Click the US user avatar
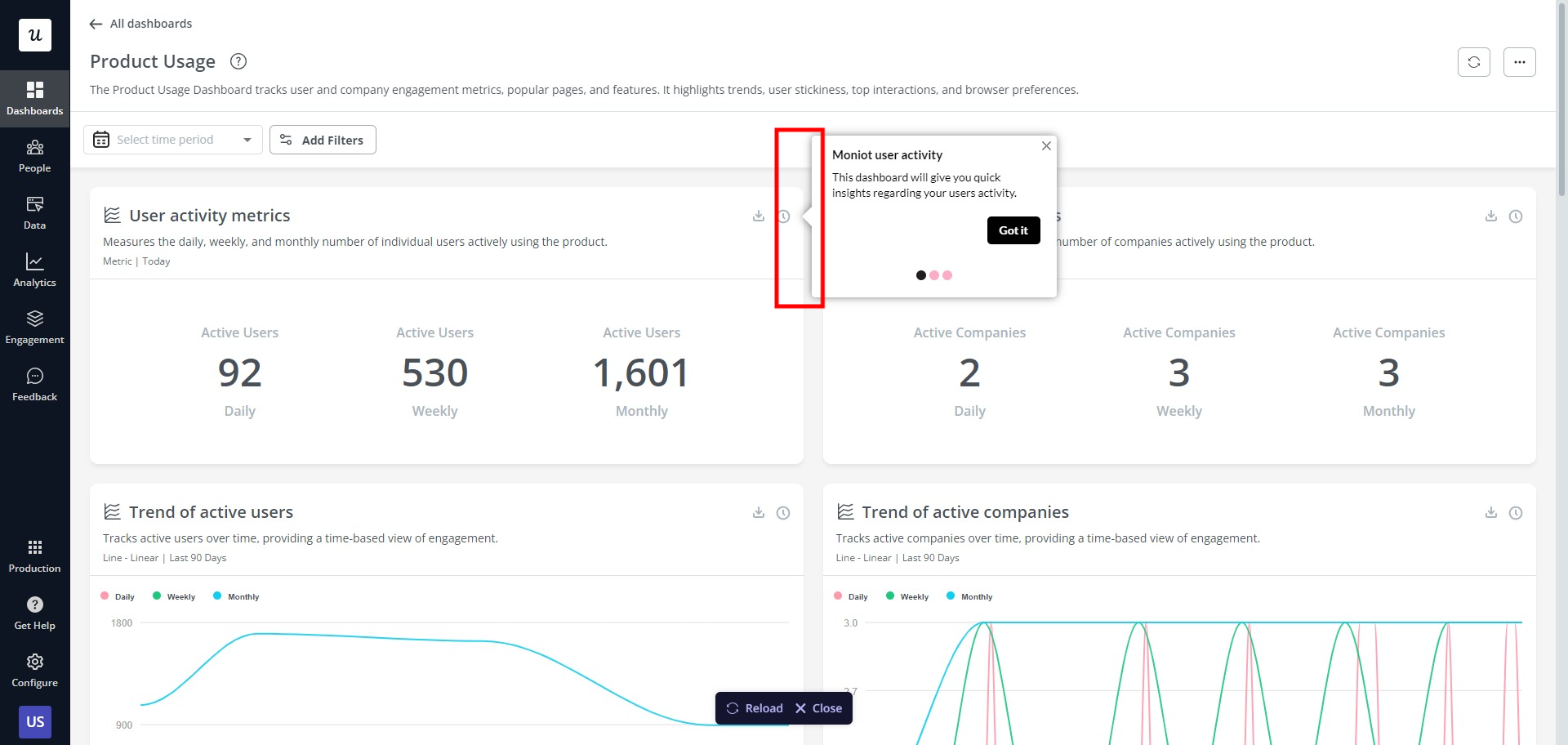 point(35,721)
